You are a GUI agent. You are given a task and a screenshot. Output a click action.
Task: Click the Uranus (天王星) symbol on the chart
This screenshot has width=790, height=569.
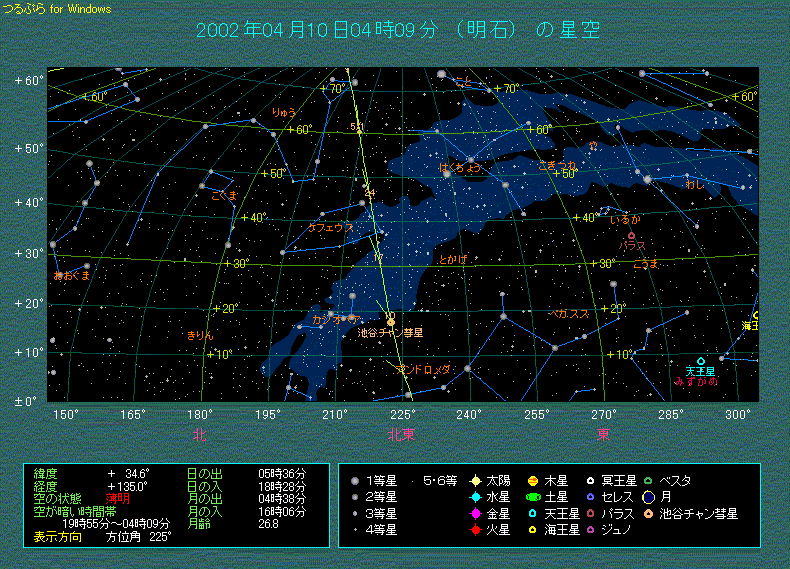701,361
